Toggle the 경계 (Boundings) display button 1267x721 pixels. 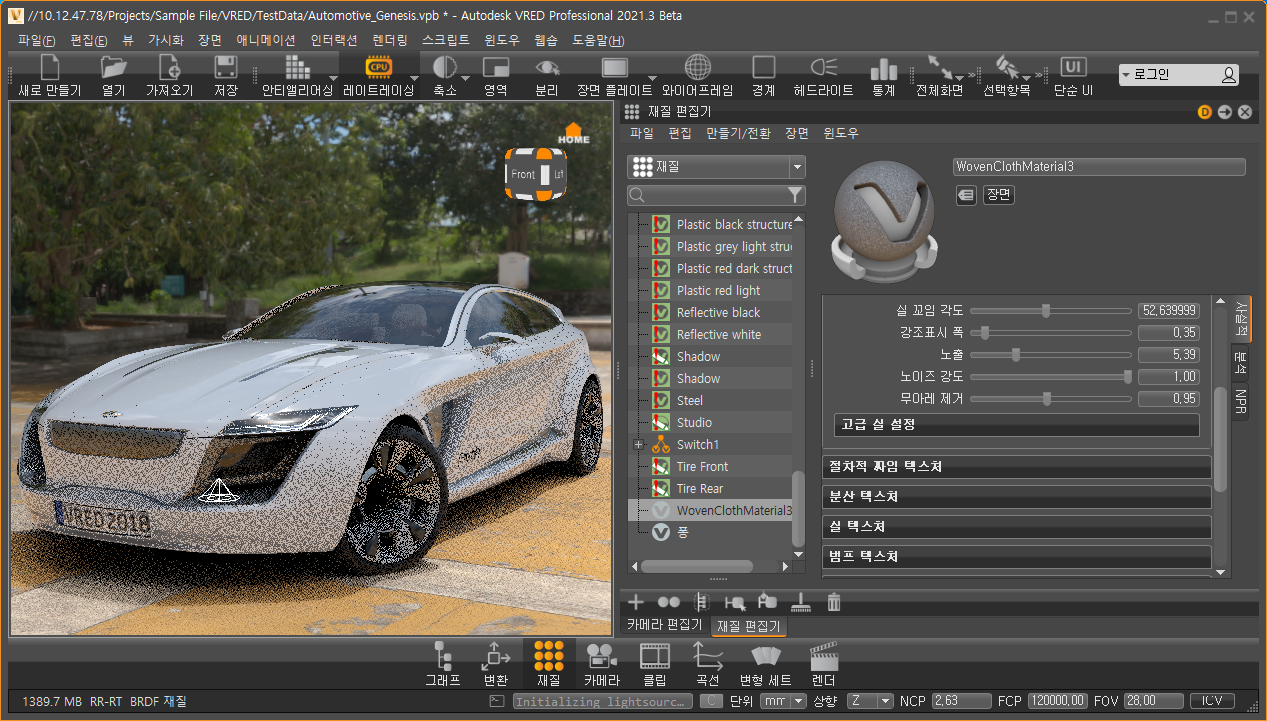763,75
